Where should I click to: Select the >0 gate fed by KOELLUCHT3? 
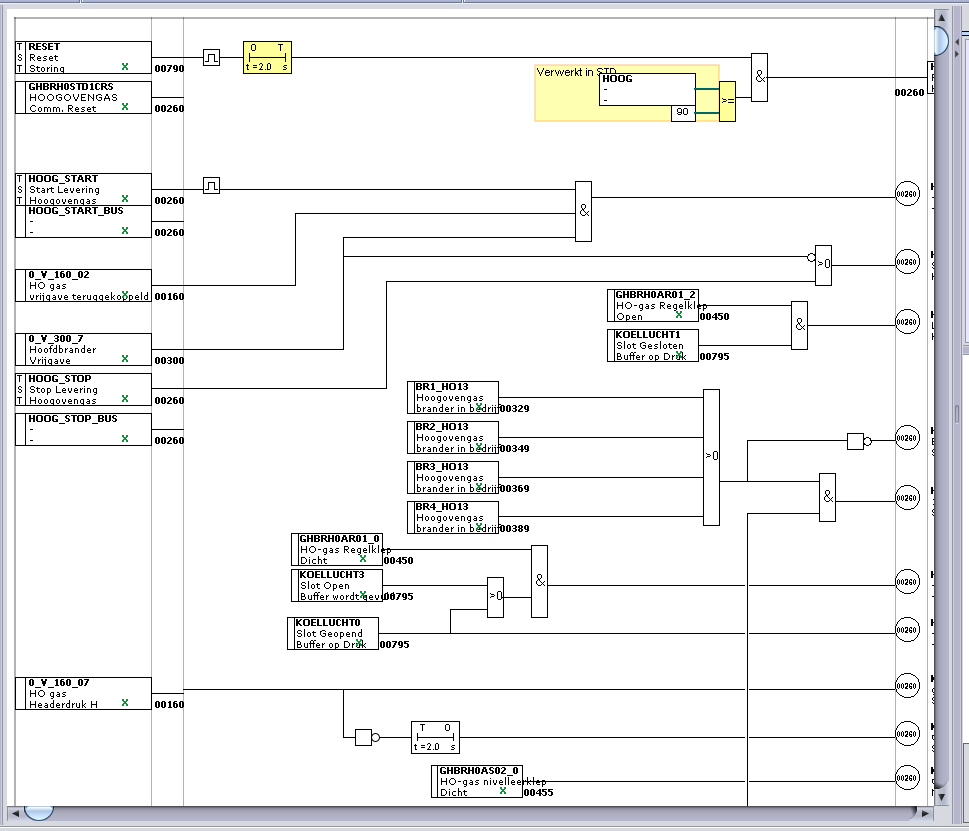pyautogui.click(x=495, y=597)
